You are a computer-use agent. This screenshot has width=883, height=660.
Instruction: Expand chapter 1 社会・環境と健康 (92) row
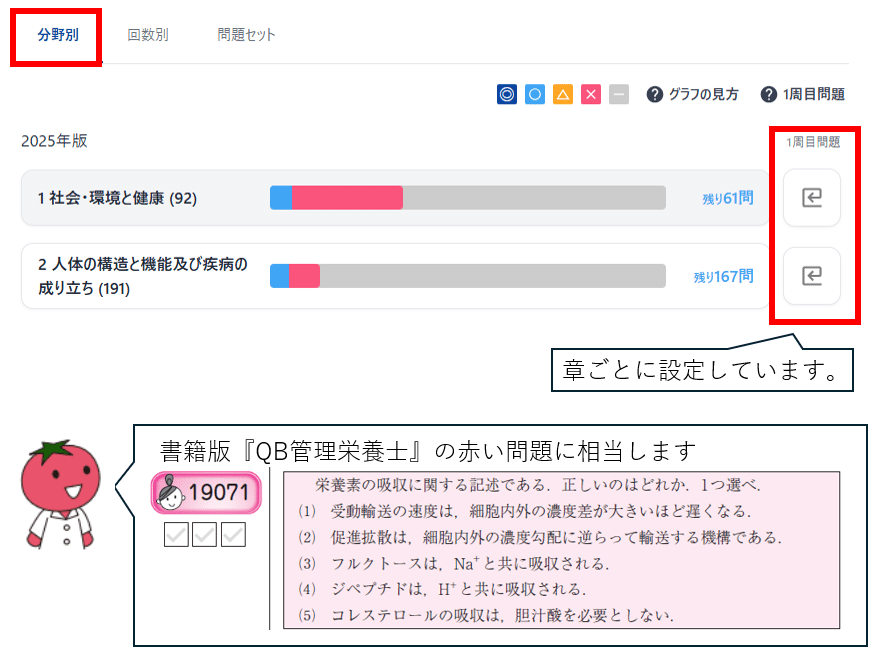point(118,198)
